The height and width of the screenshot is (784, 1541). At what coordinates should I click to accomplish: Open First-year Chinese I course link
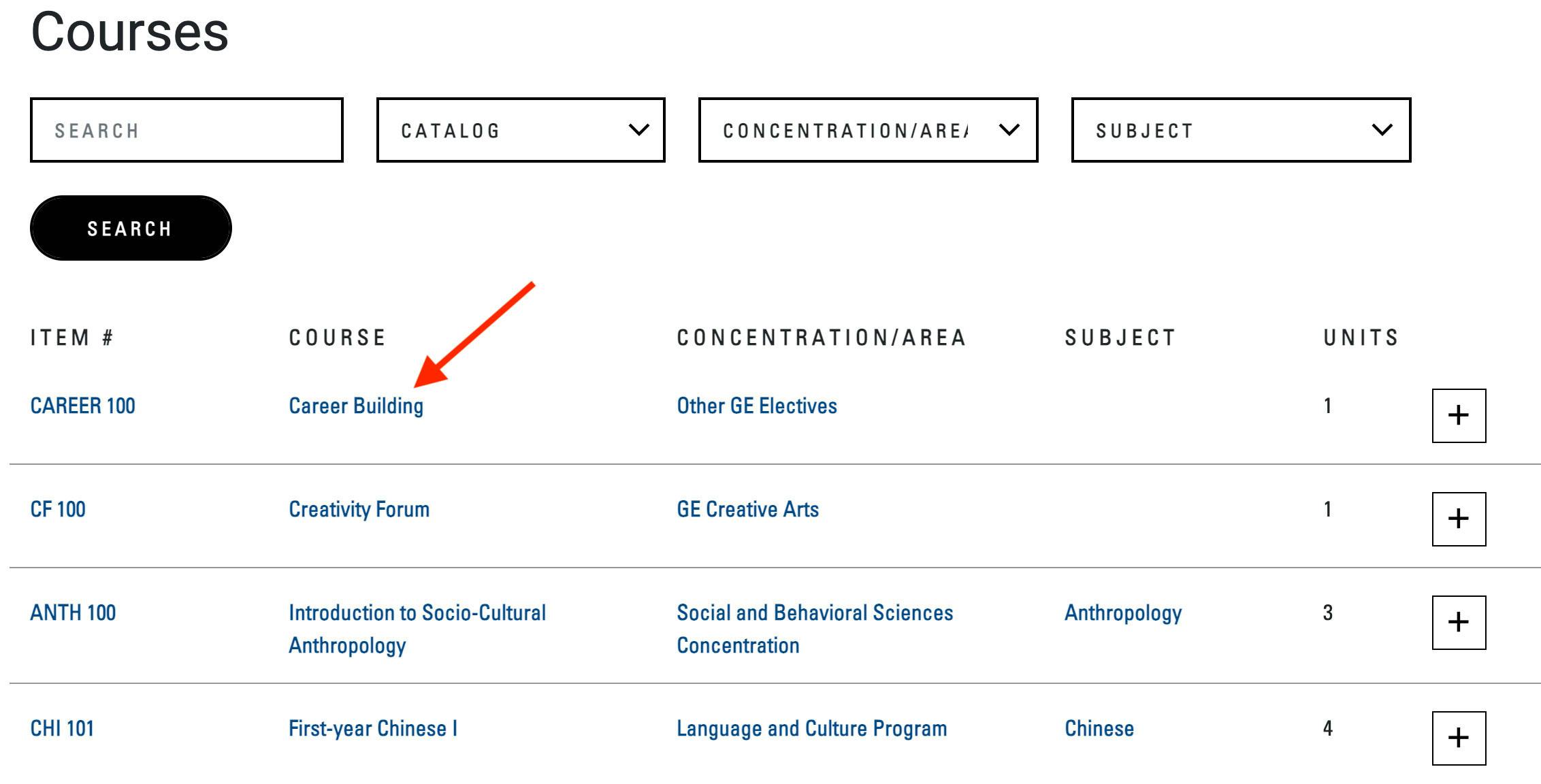[x=373, y=729]
